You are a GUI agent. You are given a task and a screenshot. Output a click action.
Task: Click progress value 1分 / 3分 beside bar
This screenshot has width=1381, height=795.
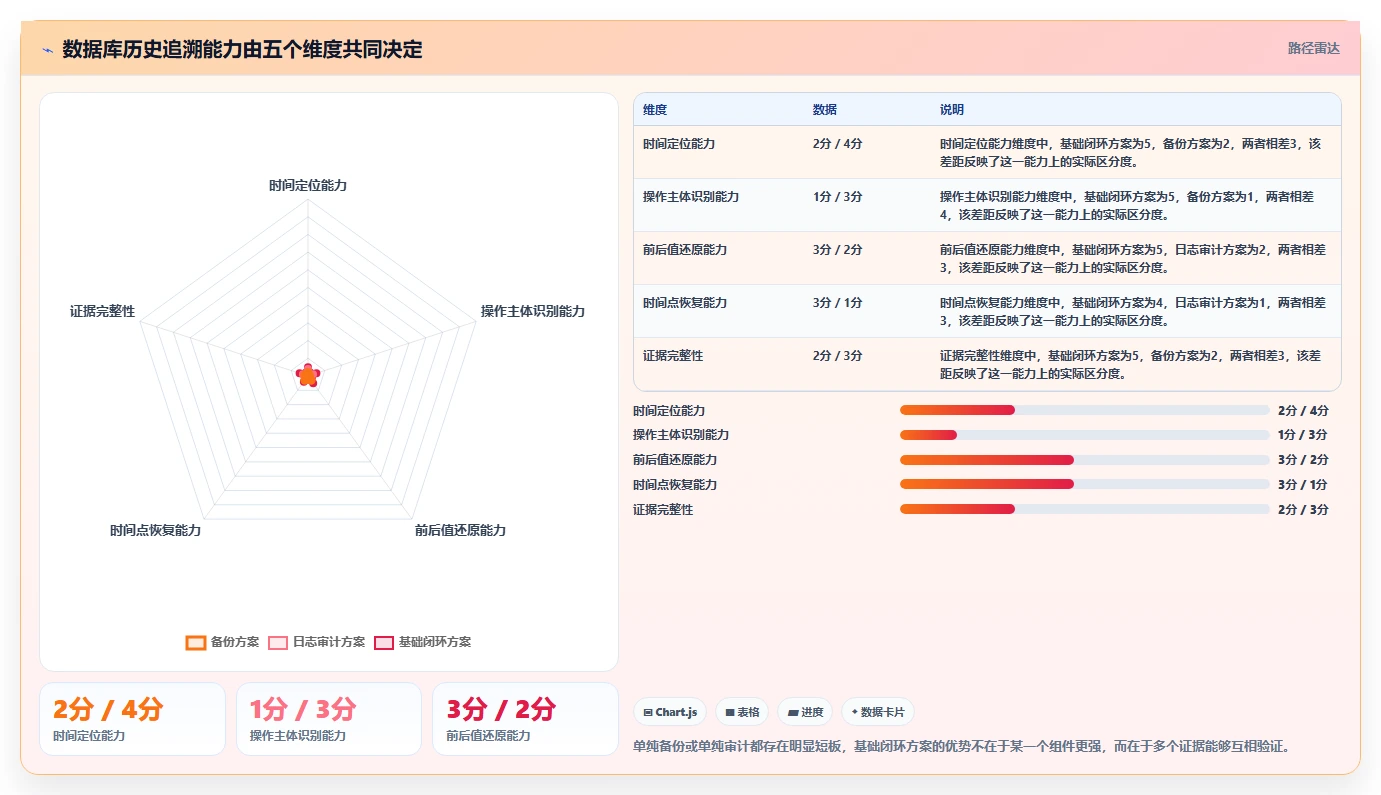click(1303, 435)
